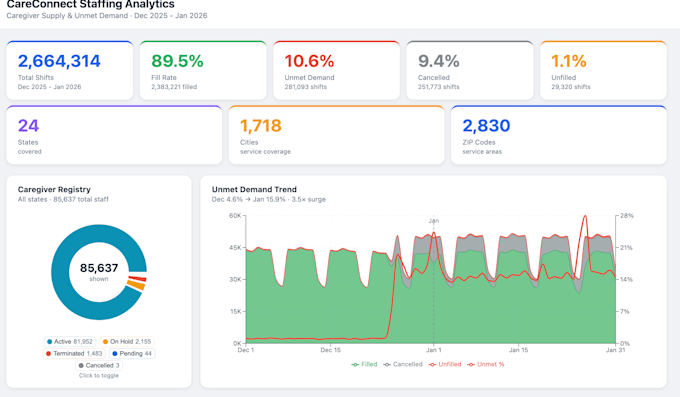Toggle the Cancelled 3 legend item
The width and height of the screenshot is (680, 397).
coord(99,365)
